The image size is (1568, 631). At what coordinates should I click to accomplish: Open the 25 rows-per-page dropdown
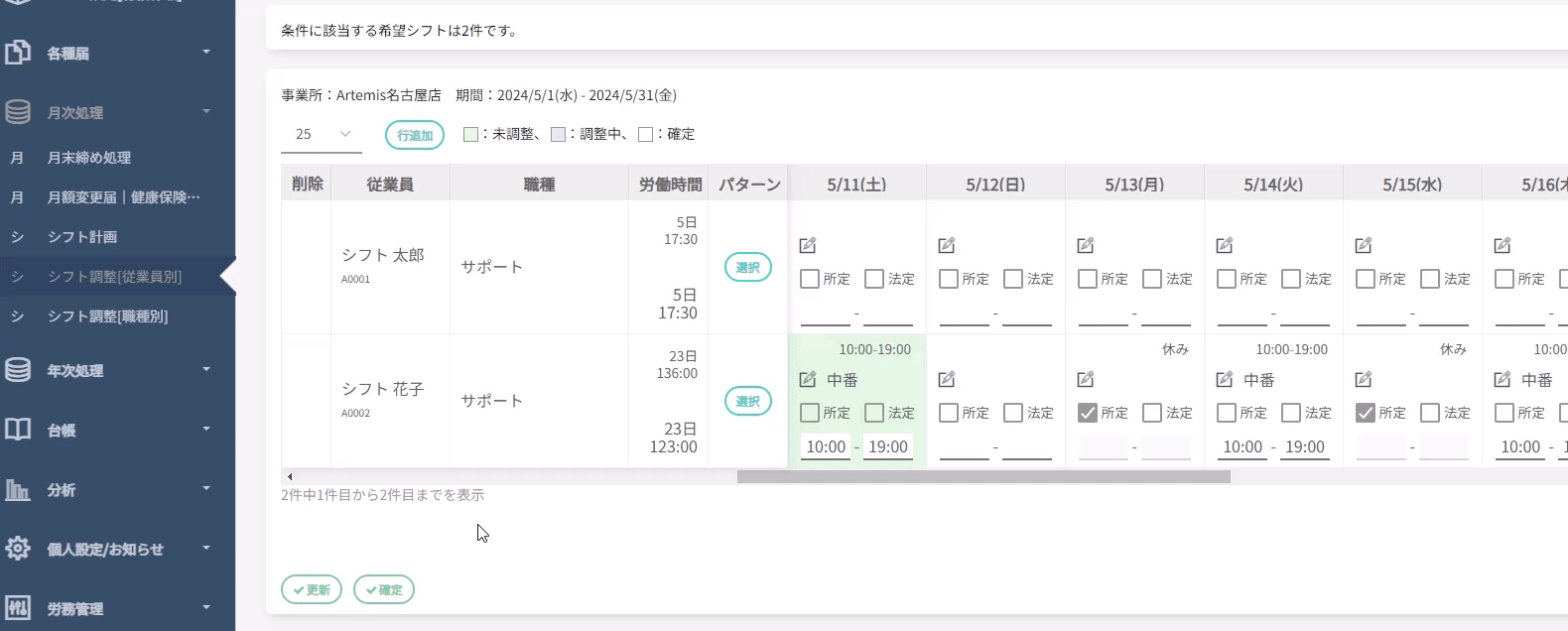(x=322, y=134)
